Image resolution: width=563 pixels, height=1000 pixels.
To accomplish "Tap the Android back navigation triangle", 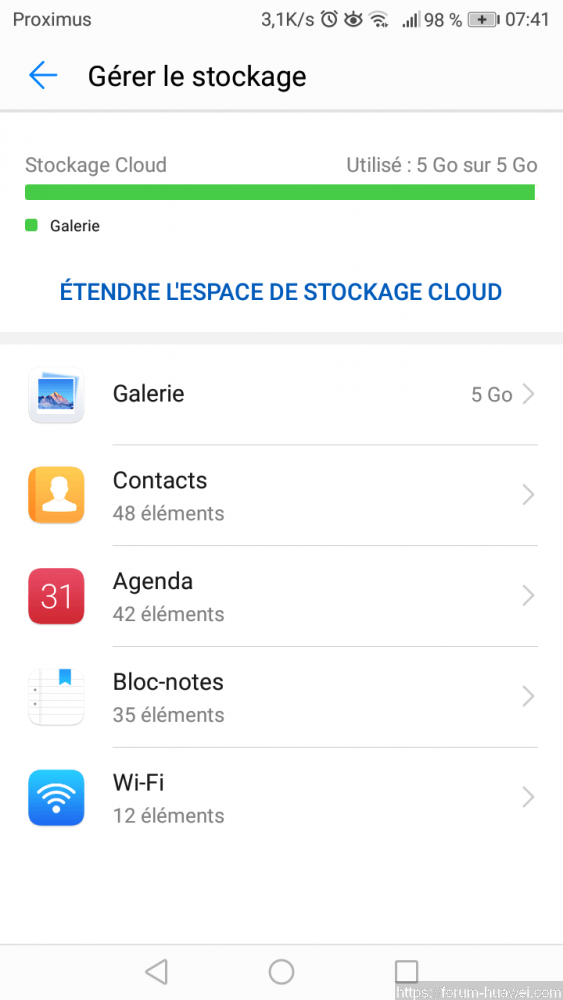I will point(156,972).
